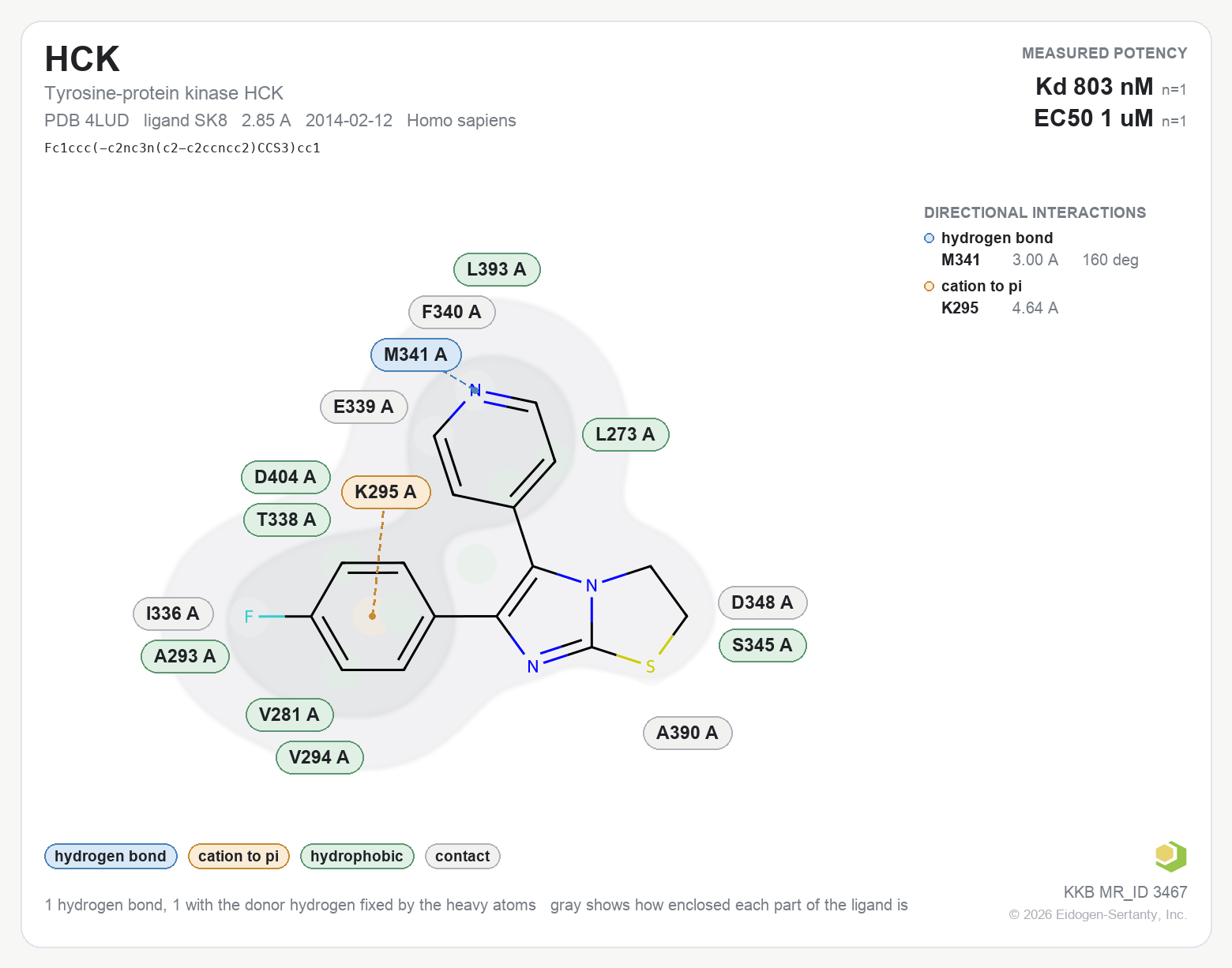Click the pyridine nitrogen atom near M341

click(475, 390)
